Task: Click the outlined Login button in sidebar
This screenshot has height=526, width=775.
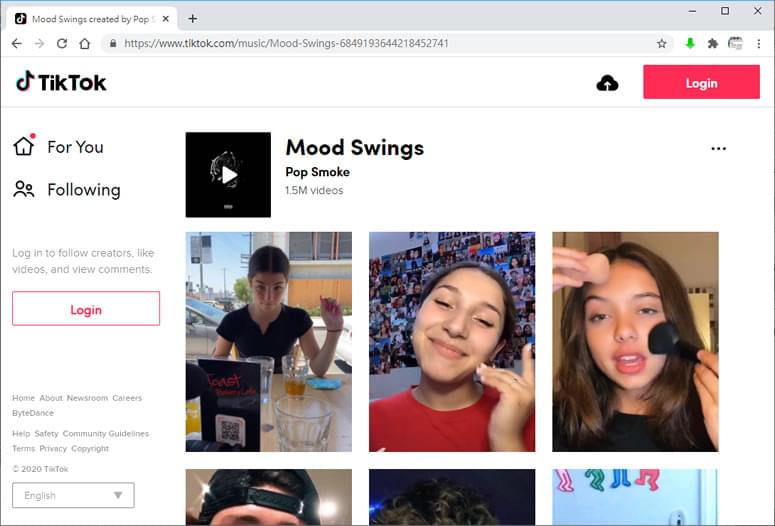Action: click(x=86, y=309)
